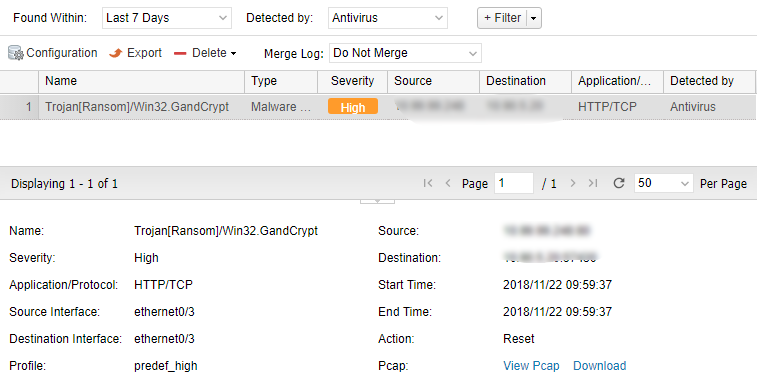Jump to last page arrow icon

tap(593, 183)
